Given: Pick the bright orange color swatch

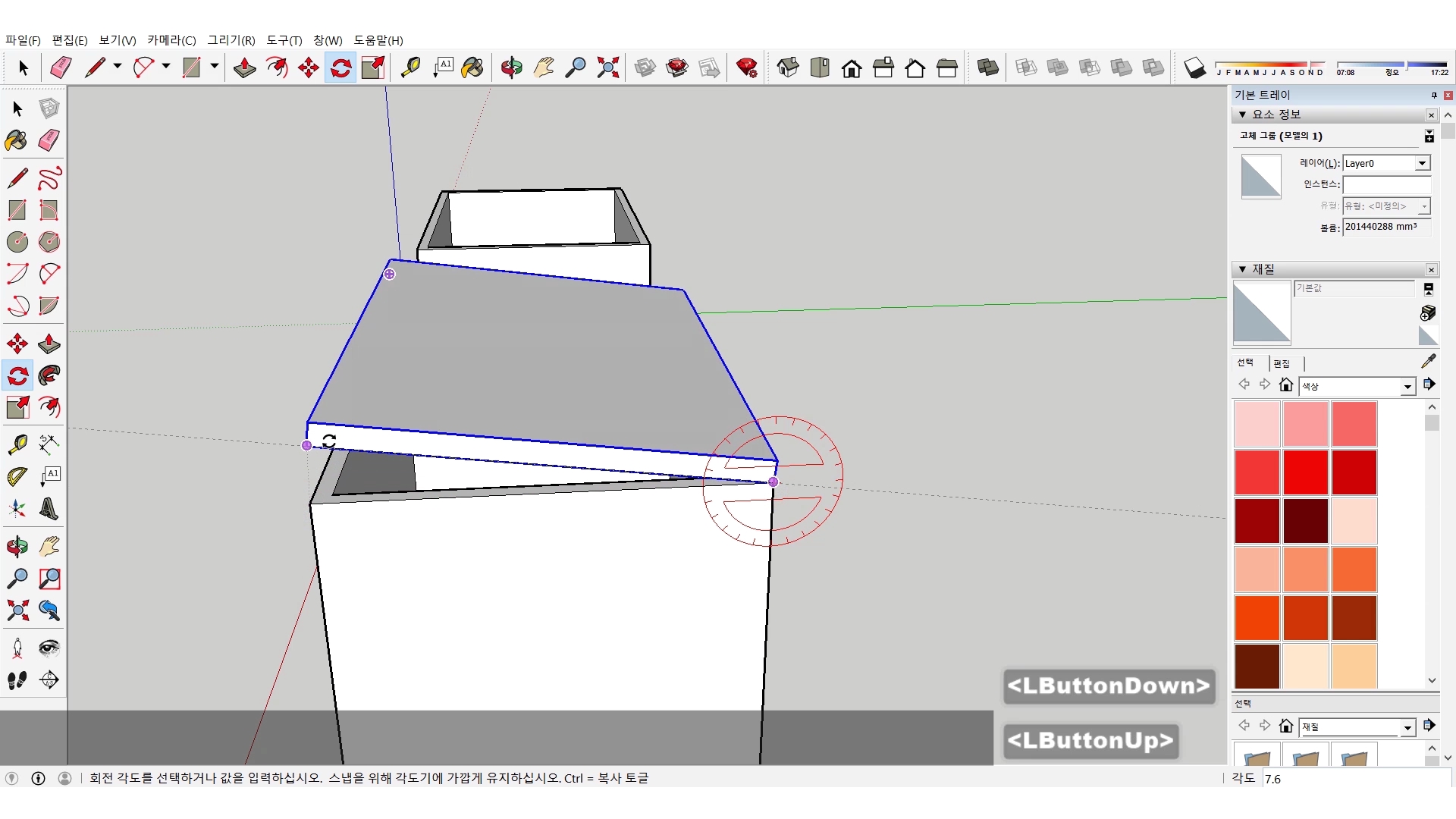Looking at the screenshot, I should pos(1257,618).
